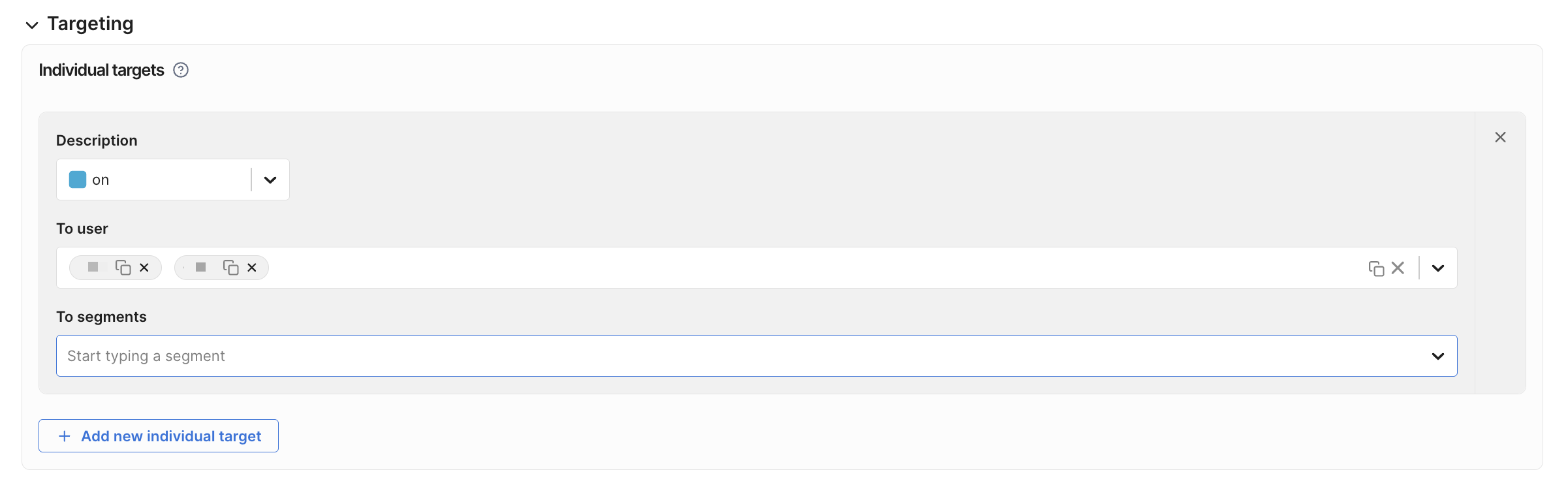This screenshot has height=487, width=1568.
Task: Clear all users from To user field
Action: [x=1398, y=268]
